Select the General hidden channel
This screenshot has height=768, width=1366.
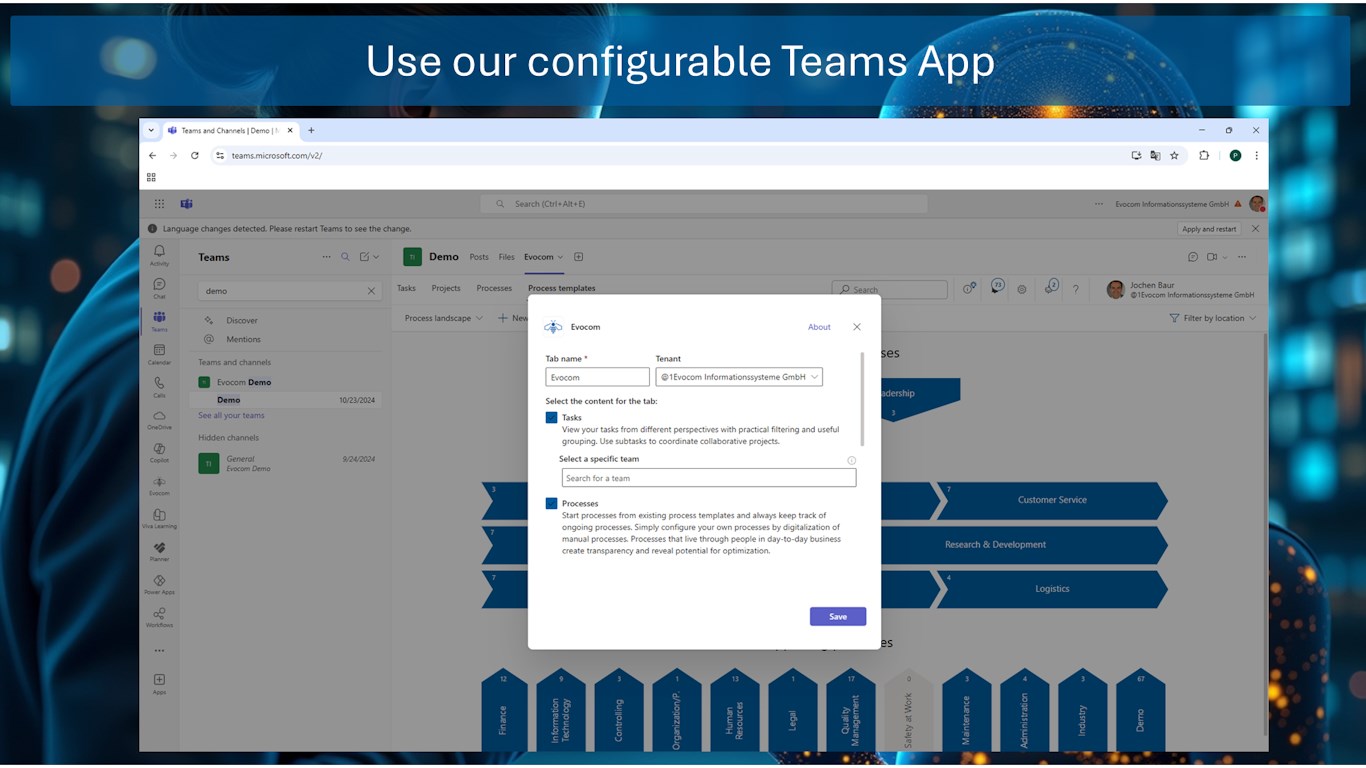point(287,463)
